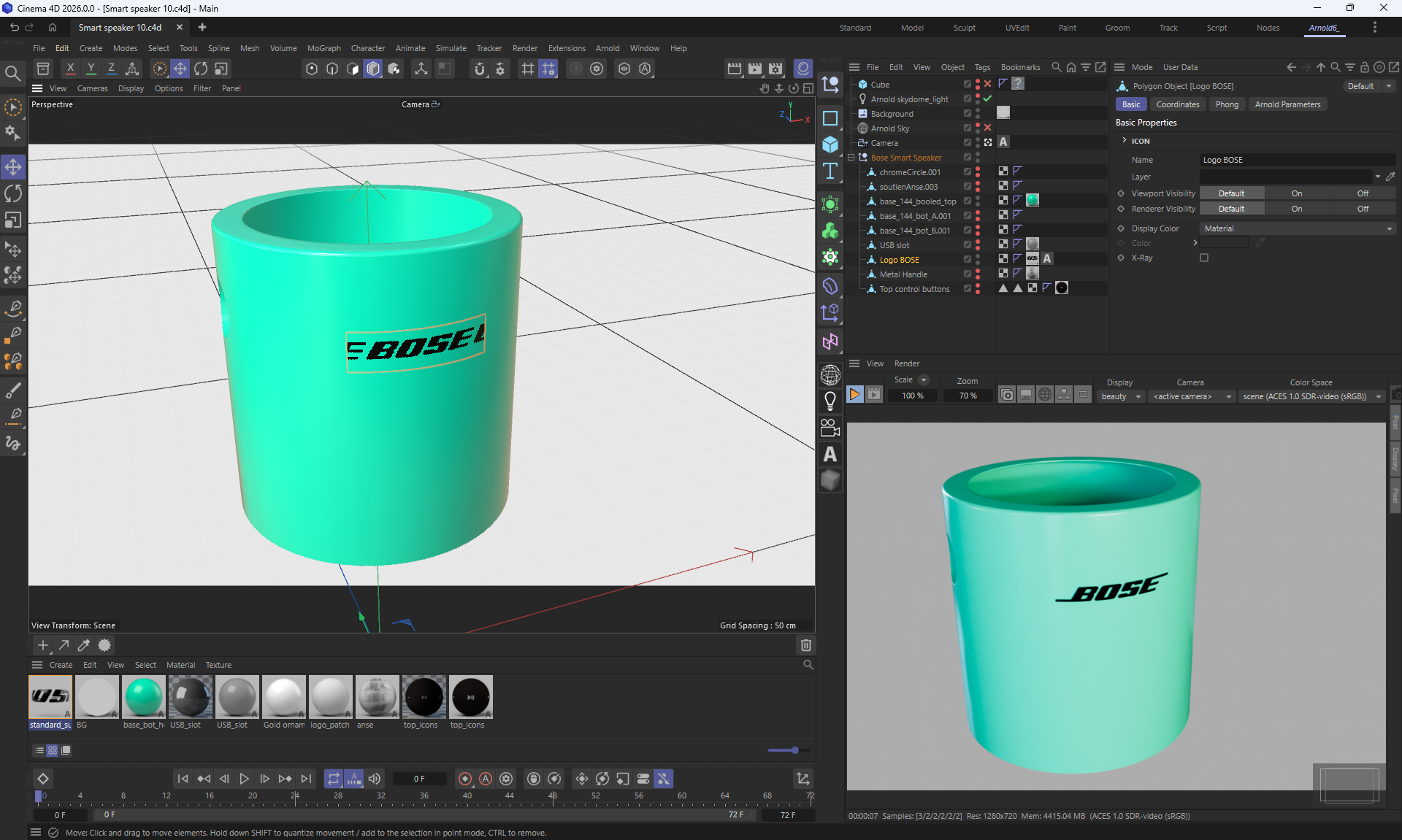The width and height of the screenshot is (1402, 840).
Task: Click the Light object icon
Action: pos(830,401)
